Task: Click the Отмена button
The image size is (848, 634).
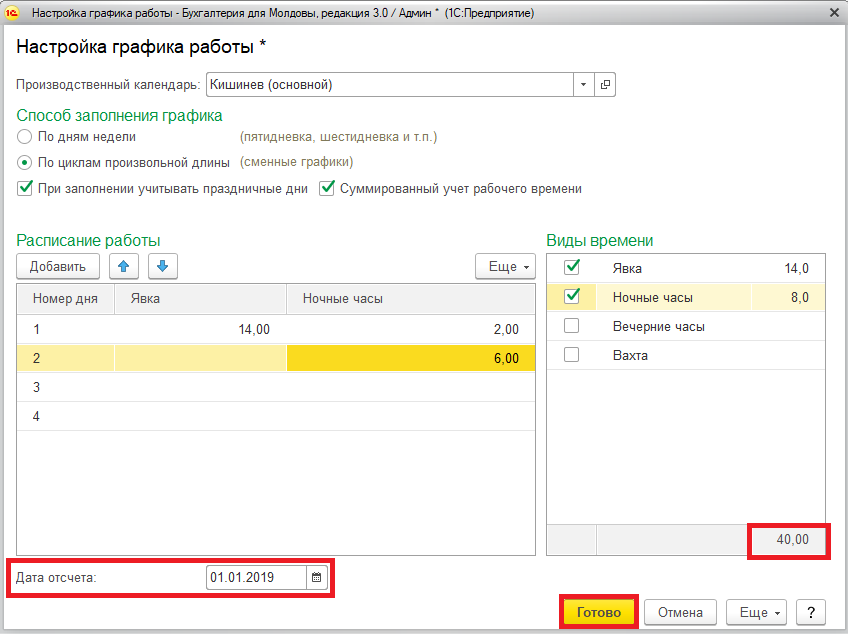Action: tap(680, 612)
